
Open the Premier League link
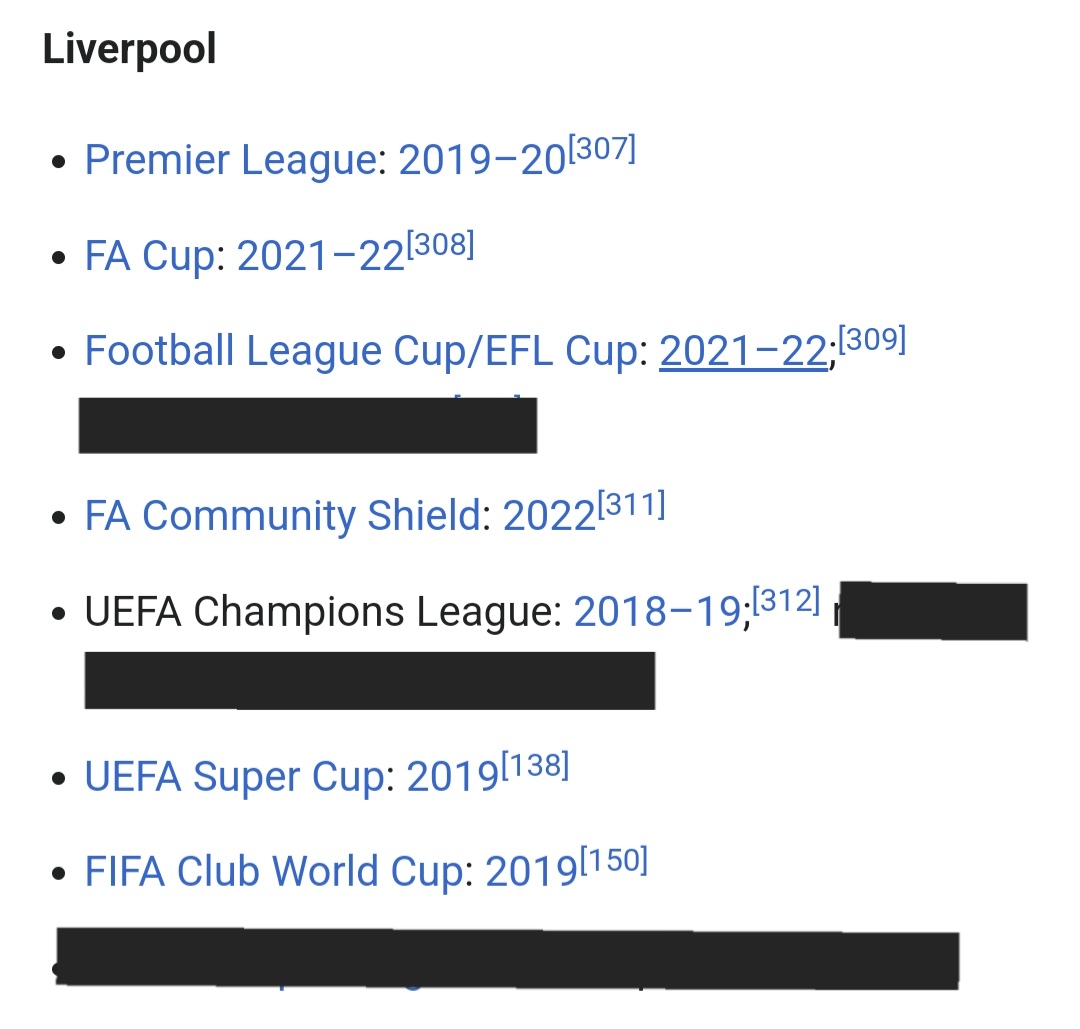coord(231,161)
